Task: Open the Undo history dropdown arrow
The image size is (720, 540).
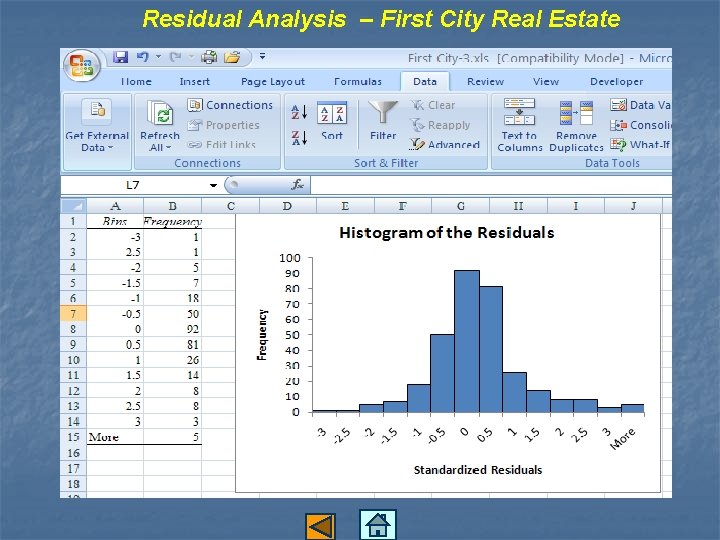Action: click(x=158, y=56)
